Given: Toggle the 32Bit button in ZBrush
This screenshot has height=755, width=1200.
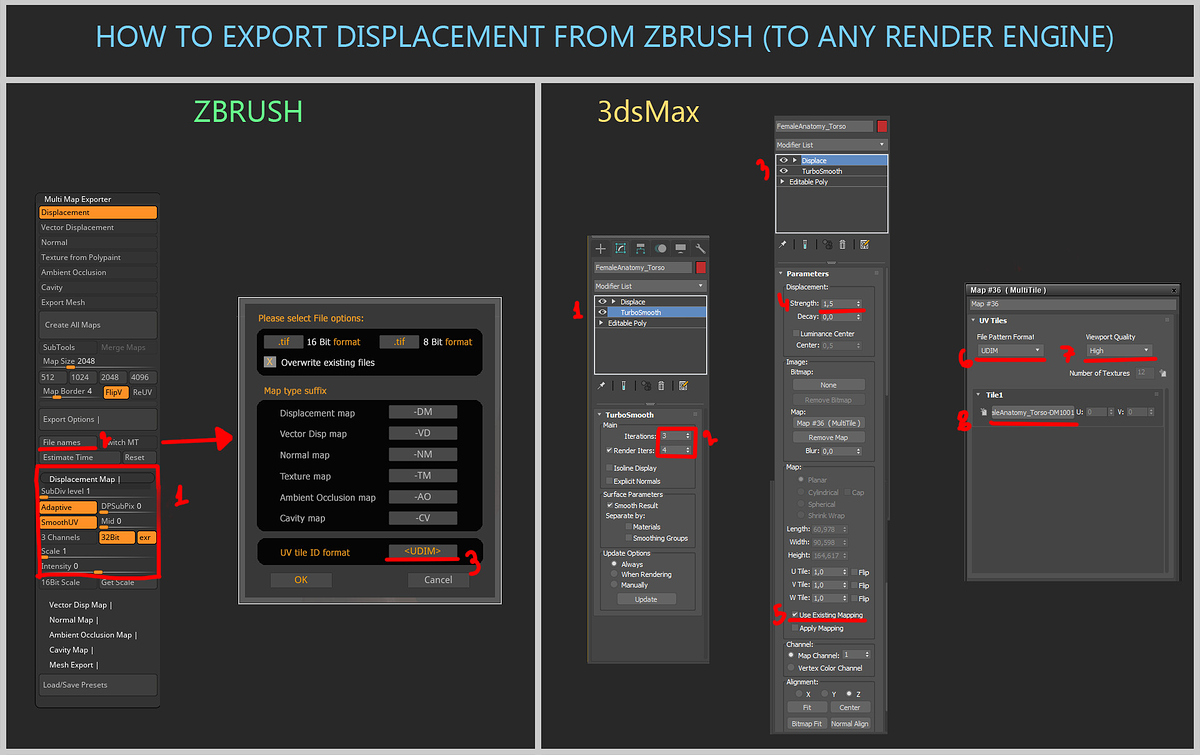Looking at the screenshot, I should click(116, 537).
